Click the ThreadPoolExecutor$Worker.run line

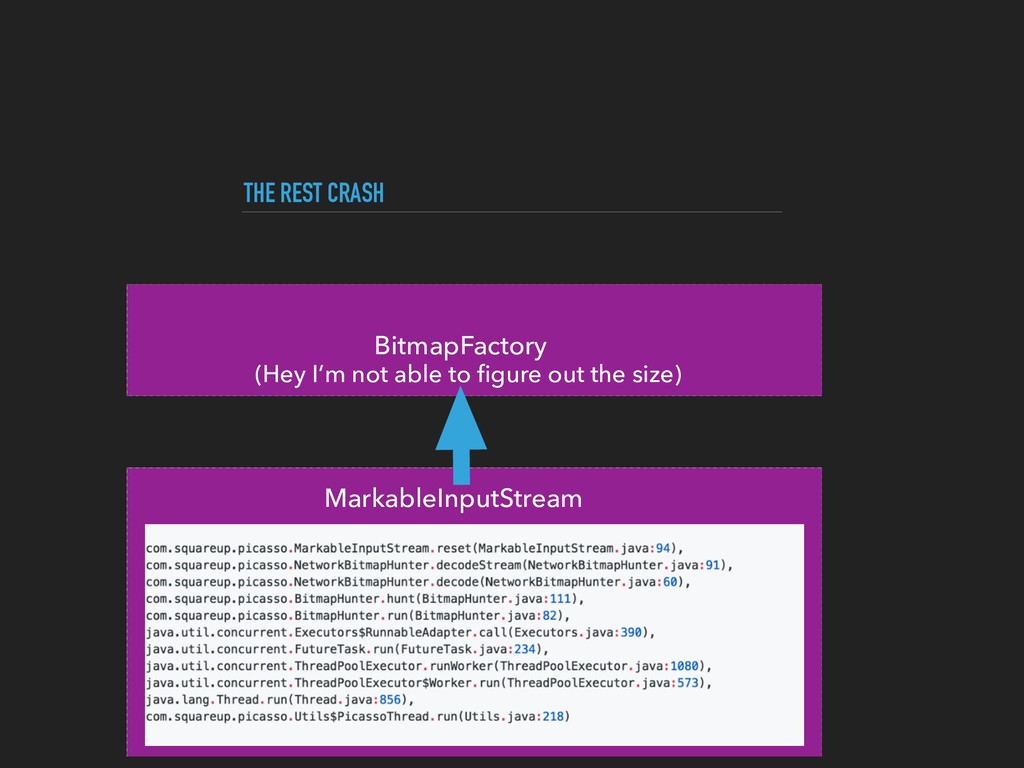(x=428, y=684)
